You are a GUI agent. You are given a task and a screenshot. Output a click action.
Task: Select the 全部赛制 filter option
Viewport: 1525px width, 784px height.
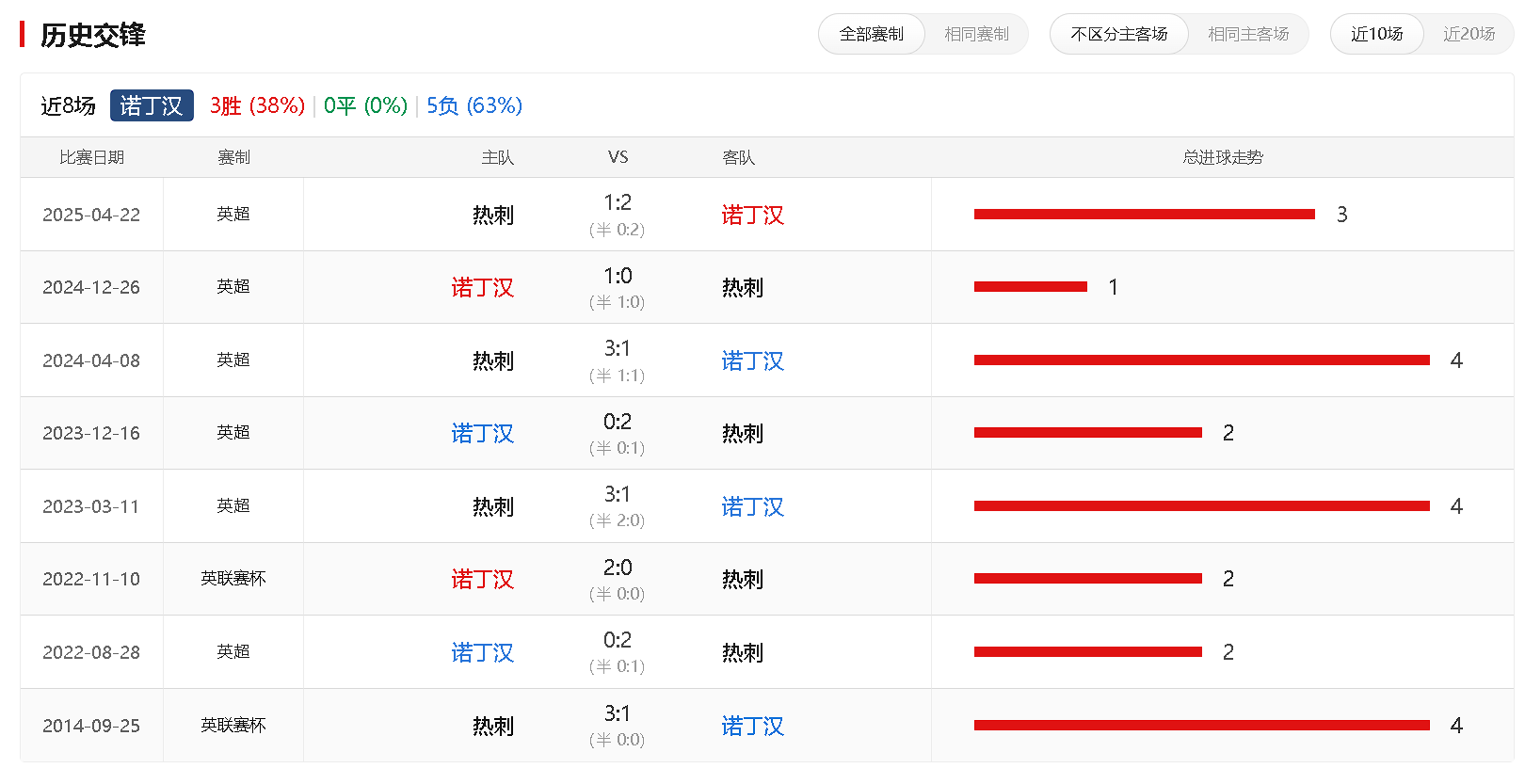[871, 35]
